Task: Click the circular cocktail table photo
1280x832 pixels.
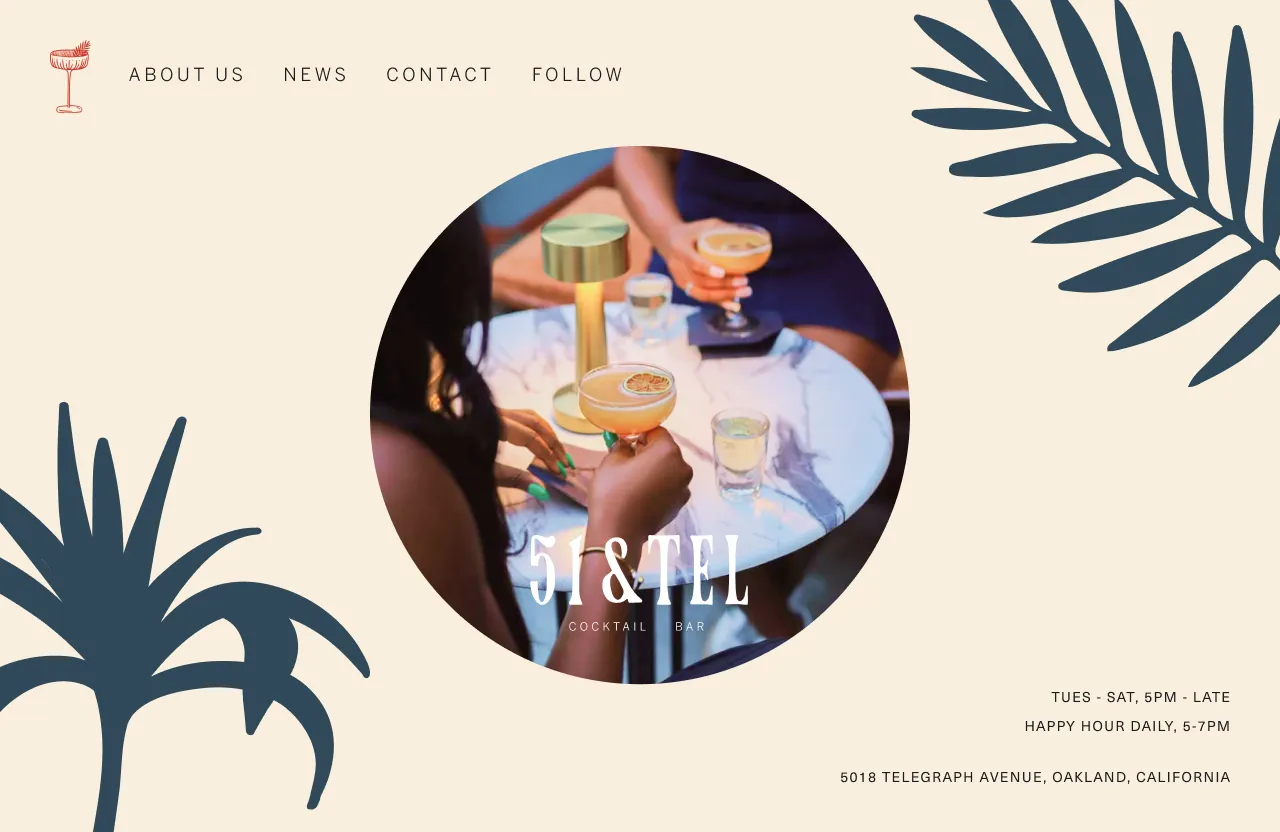Action: coord(640,415)
